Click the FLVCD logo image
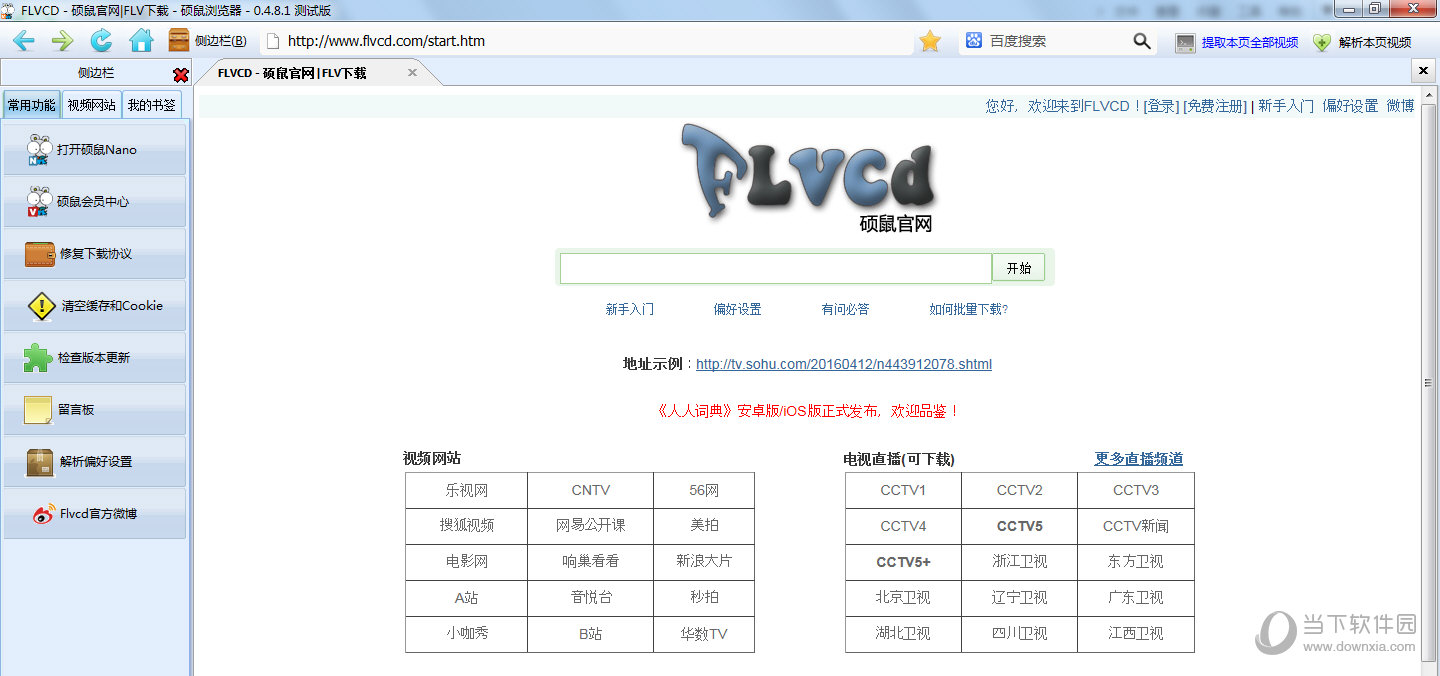This screenshot has width=1440, height=676. tap(808, 179)
